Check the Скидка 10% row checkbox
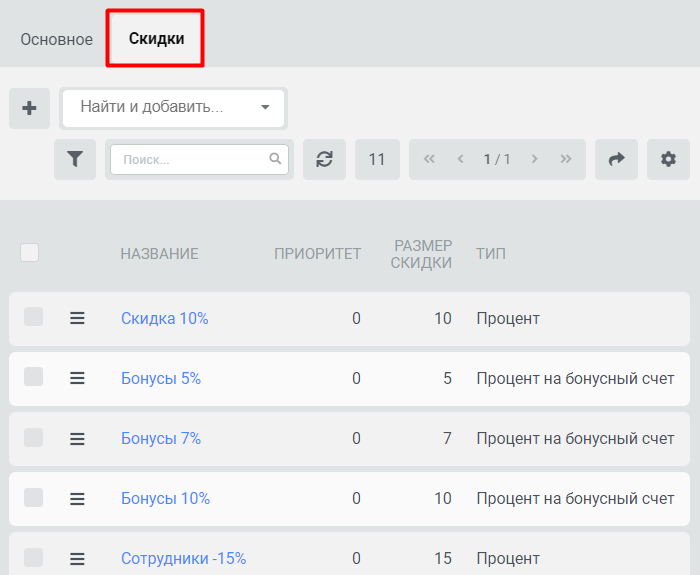700x575 pixels. tap(33, 317)
